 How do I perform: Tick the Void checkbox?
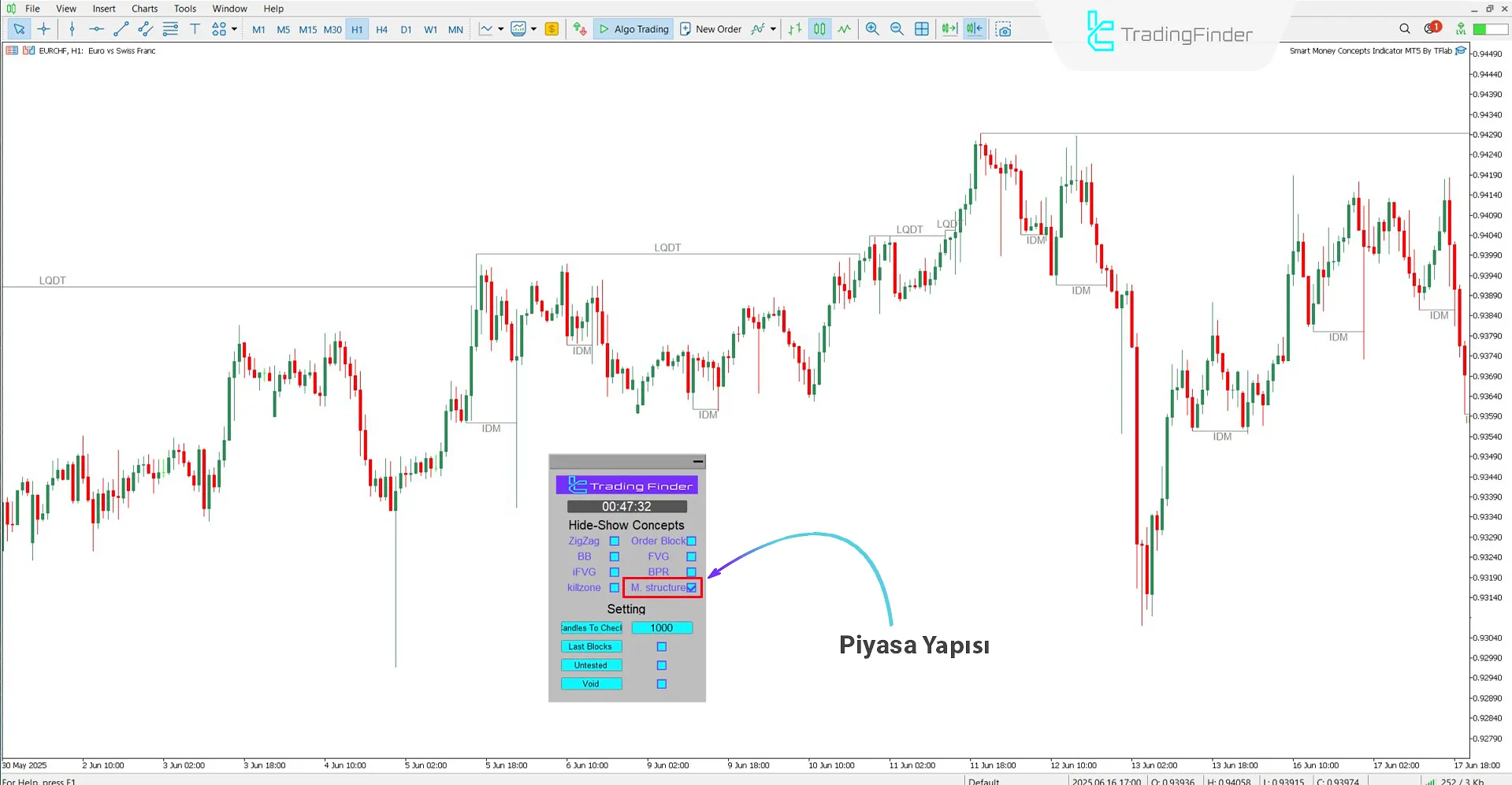[662, 684]
